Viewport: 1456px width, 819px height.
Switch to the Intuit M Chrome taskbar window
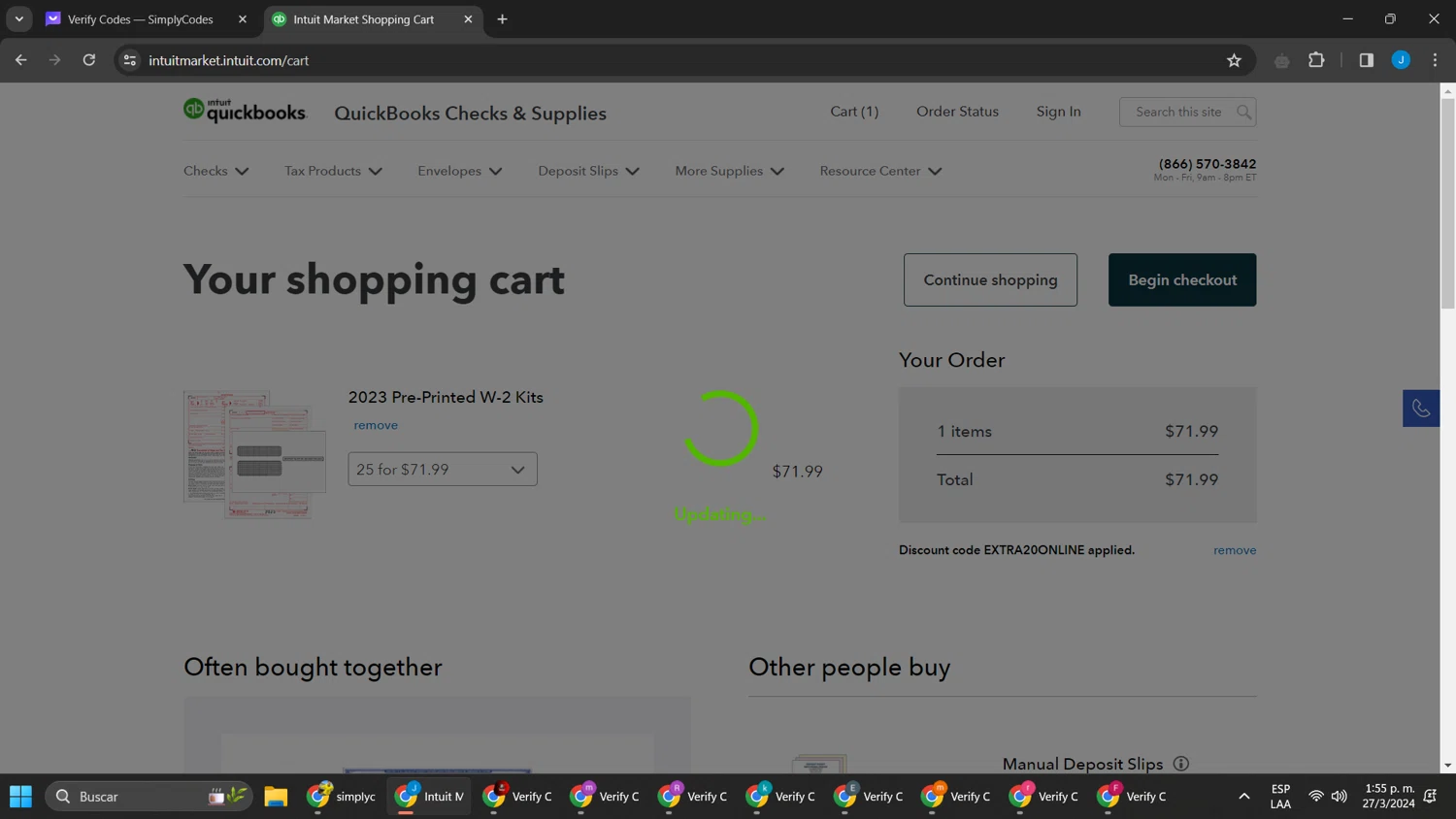click(x=429, y=797)
